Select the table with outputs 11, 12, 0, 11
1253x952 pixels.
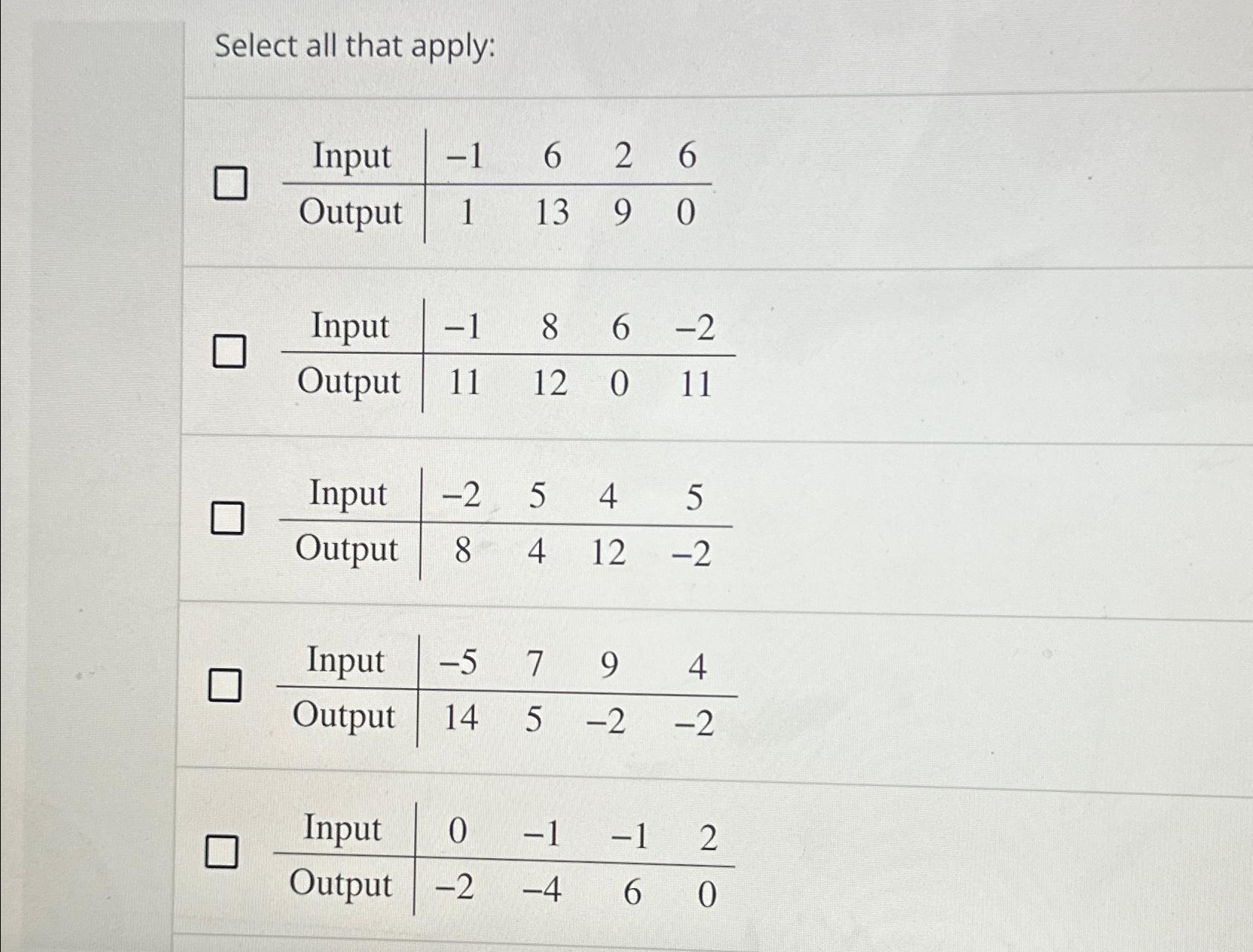click(x=230, y=350)
